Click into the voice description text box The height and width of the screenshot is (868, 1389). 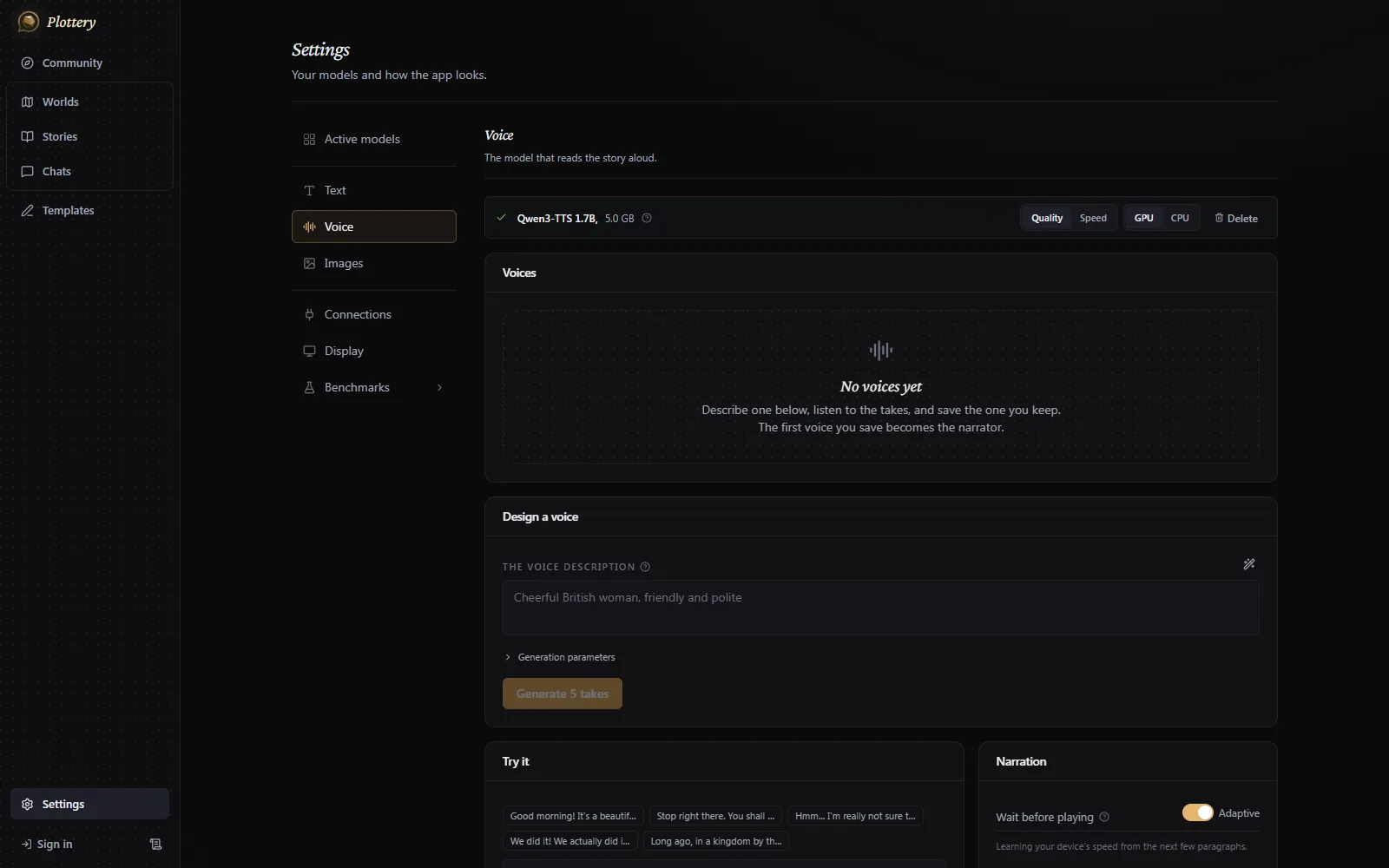point(880,608)
